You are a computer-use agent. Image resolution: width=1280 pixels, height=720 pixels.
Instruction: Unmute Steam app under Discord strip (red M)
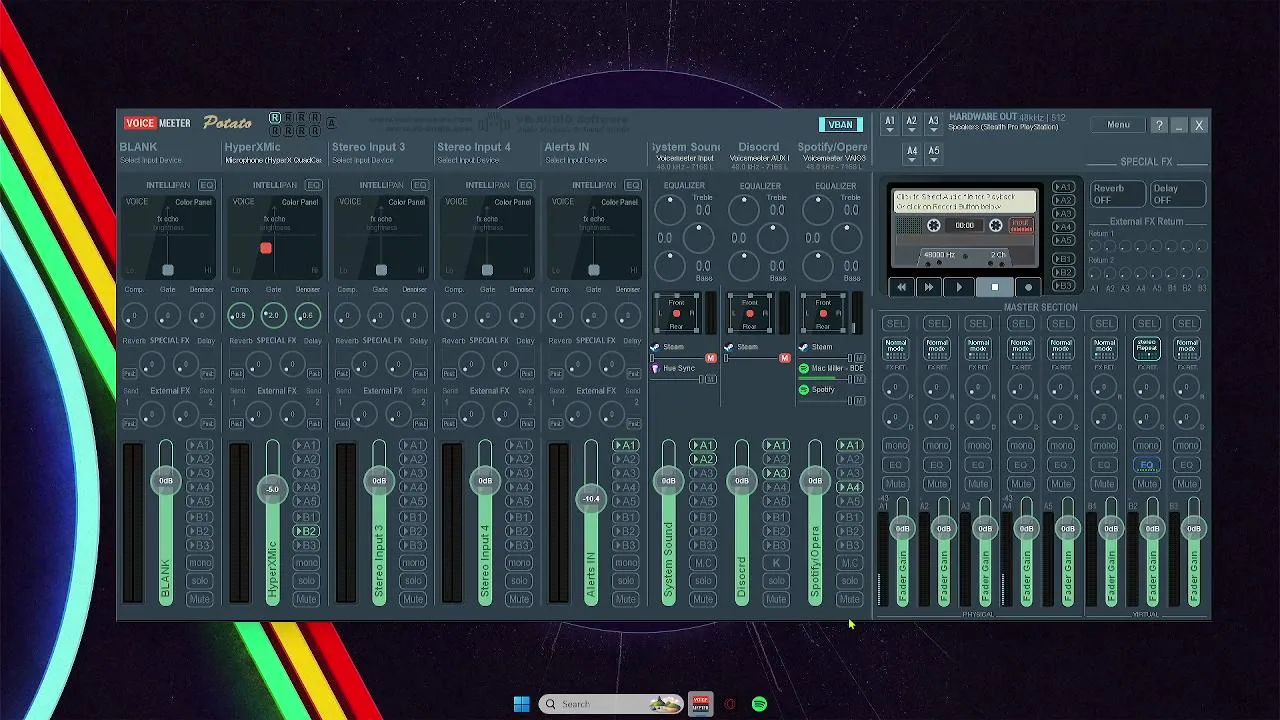pos(784,358)
